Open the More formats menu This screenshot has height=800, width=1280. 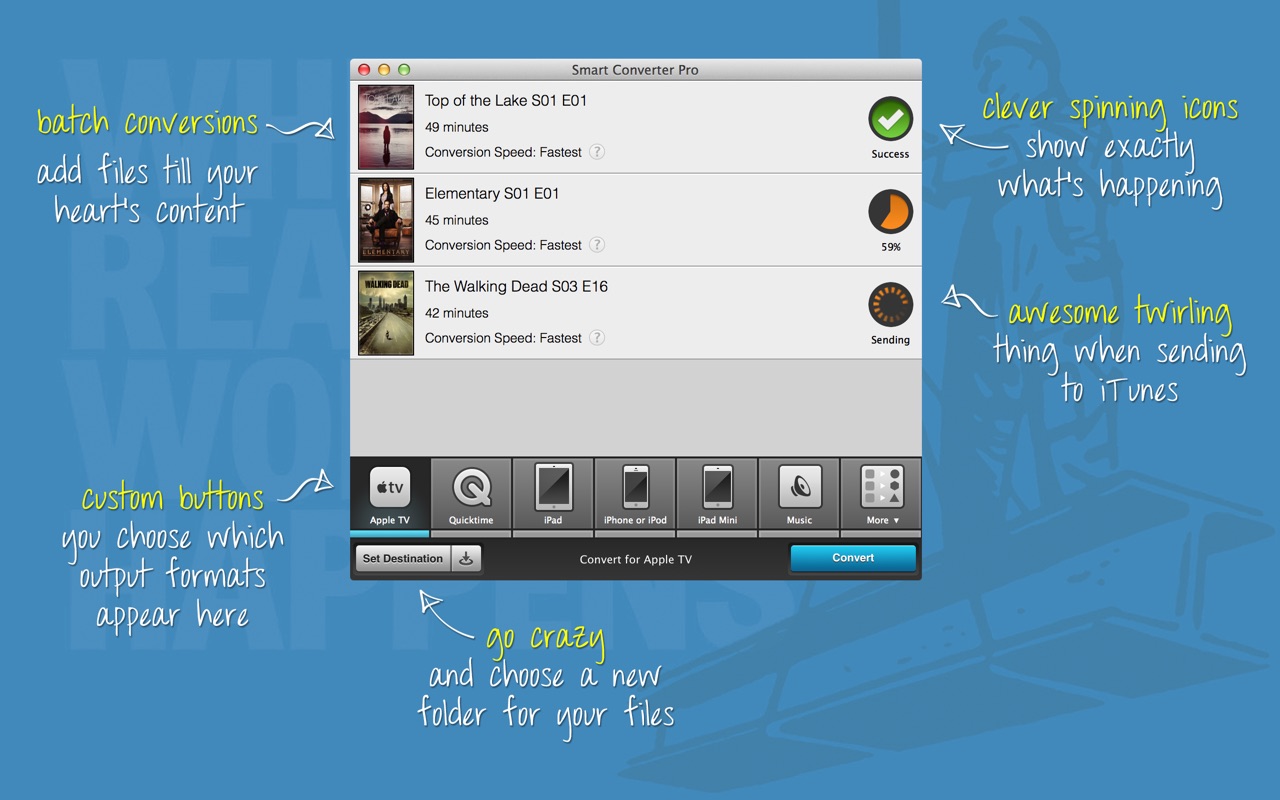point(881,494)
